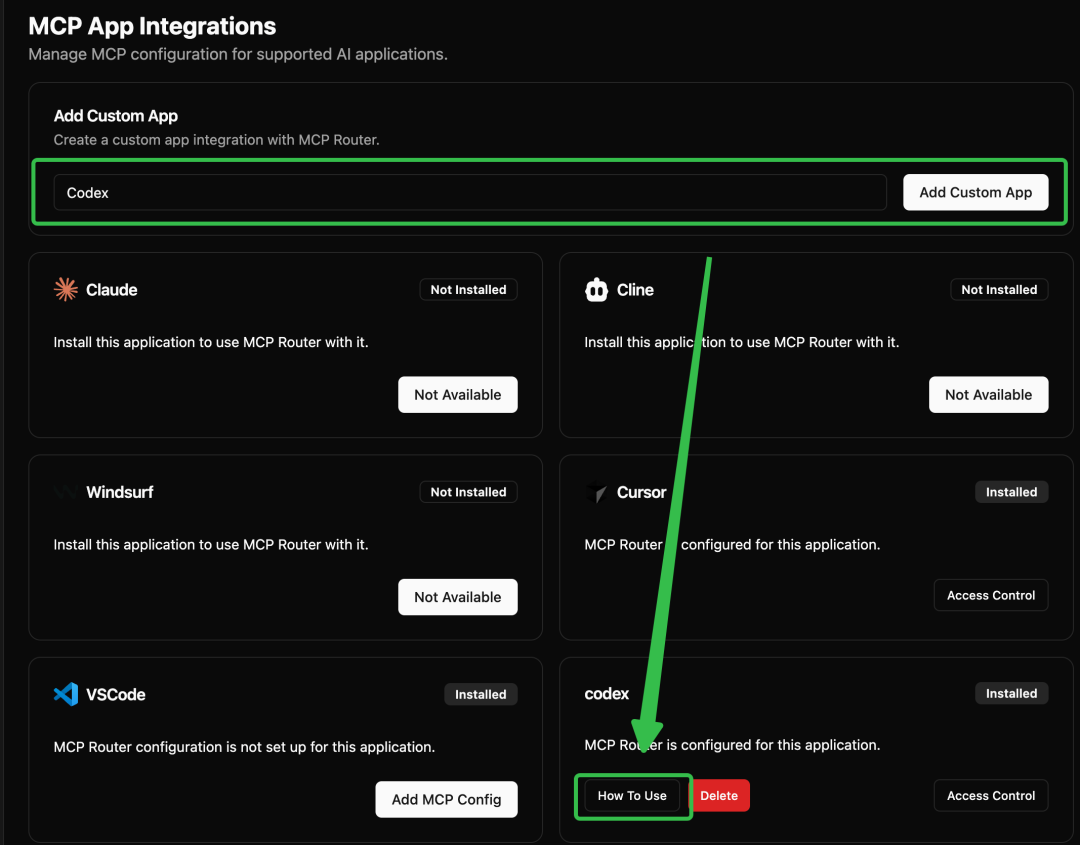Click the Not Installed badge on Claude

[x=468, y=290]
